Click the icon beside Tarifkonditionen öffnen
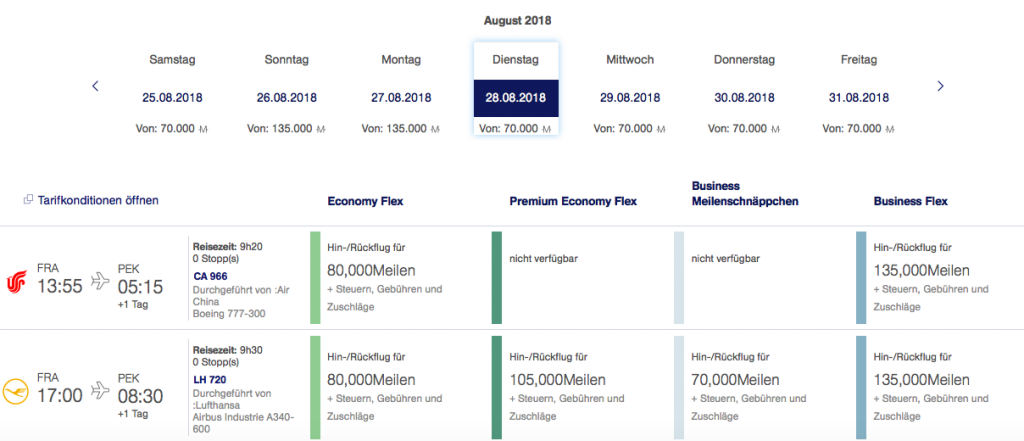 28,200
